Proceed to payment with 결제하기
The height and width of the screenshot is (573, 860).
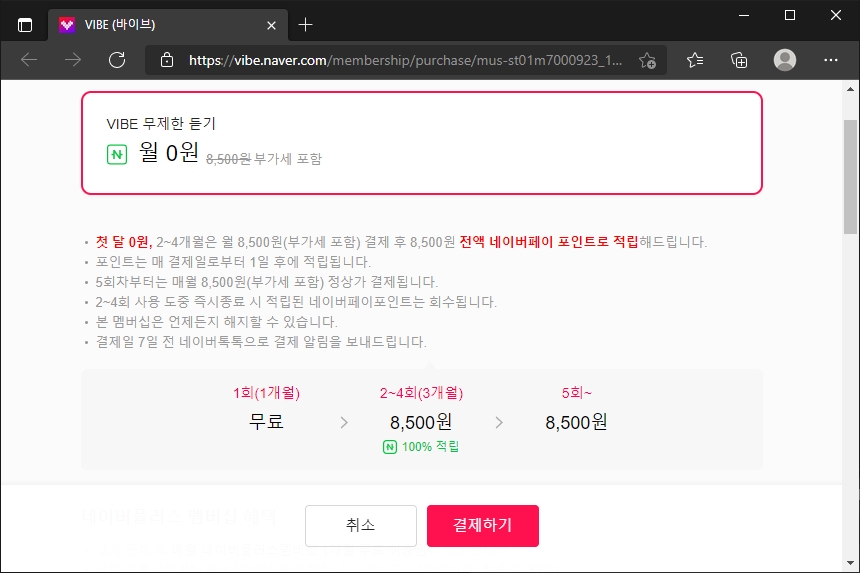(x=483, y=526)
